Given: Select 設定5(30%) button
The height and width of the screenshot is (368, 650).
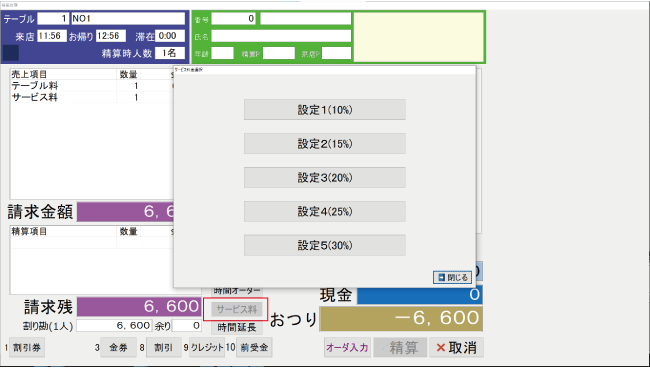Looking at the screenshot, I should click(325, 245).
